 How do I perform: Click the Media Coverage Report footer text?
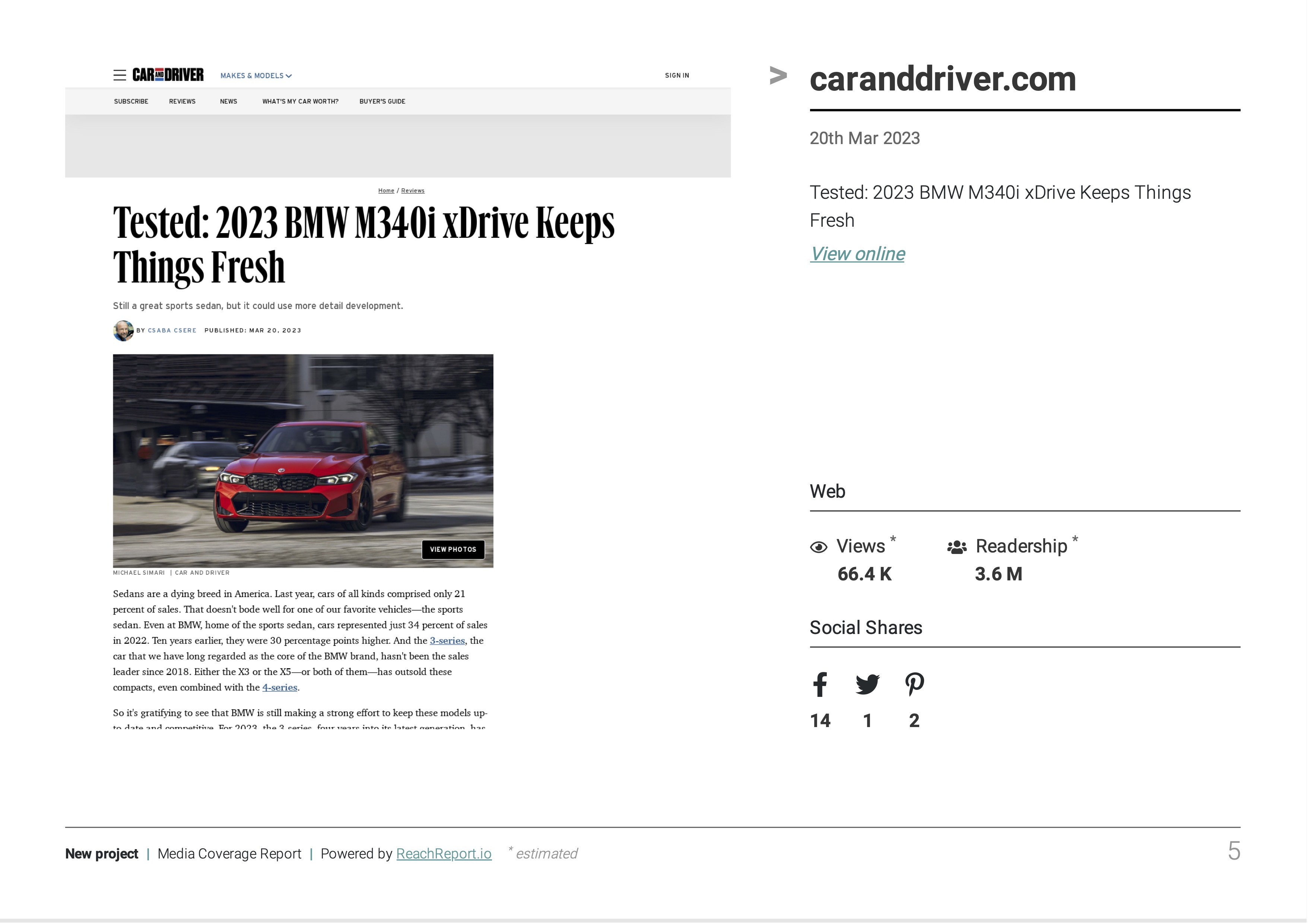pyautogui.click(x=229, y=853)
